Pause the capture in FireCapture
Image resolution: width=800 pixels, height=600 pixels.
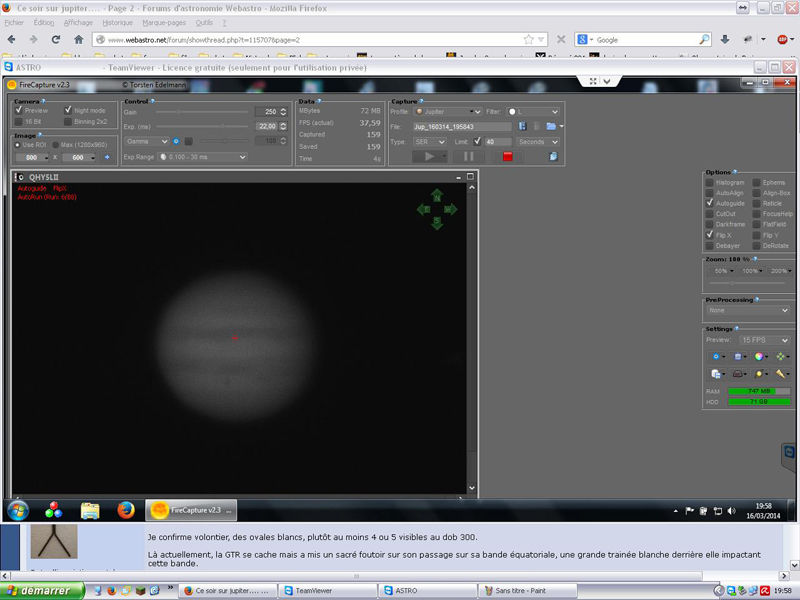pyautogui.click(x=468, y=157)
